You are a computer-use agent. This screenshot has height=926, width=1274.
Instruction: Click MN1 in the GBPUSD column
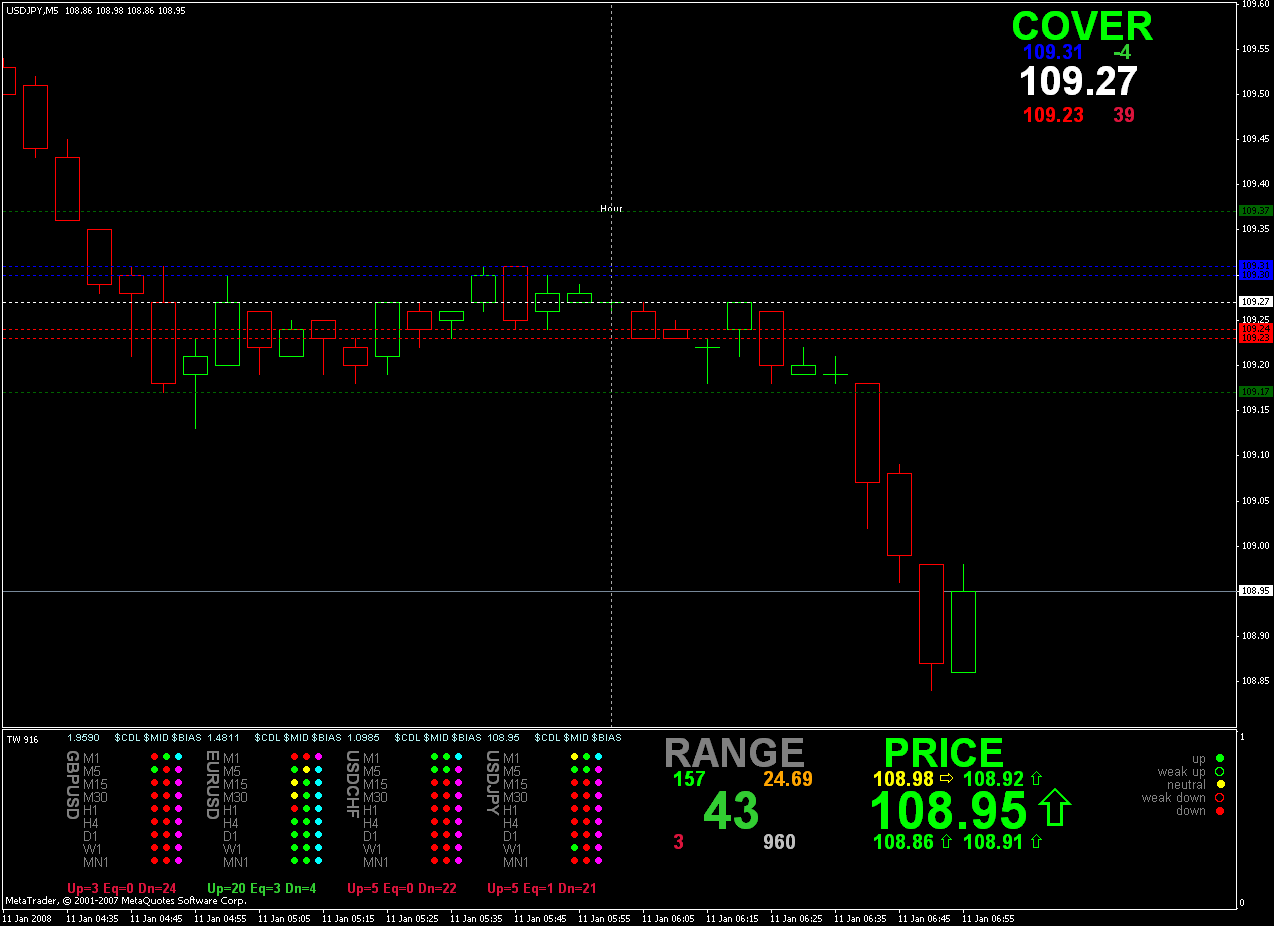click(96, 862)
